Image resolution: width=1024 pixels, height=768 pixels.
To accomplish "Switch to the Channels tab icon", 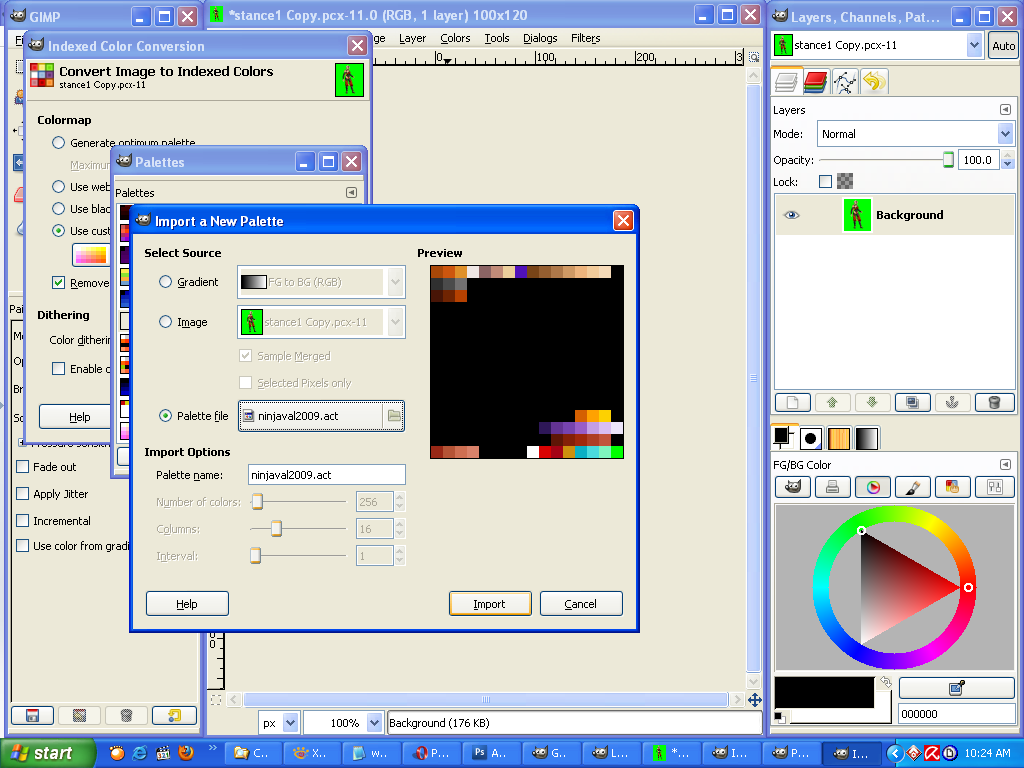I will 815,82.
